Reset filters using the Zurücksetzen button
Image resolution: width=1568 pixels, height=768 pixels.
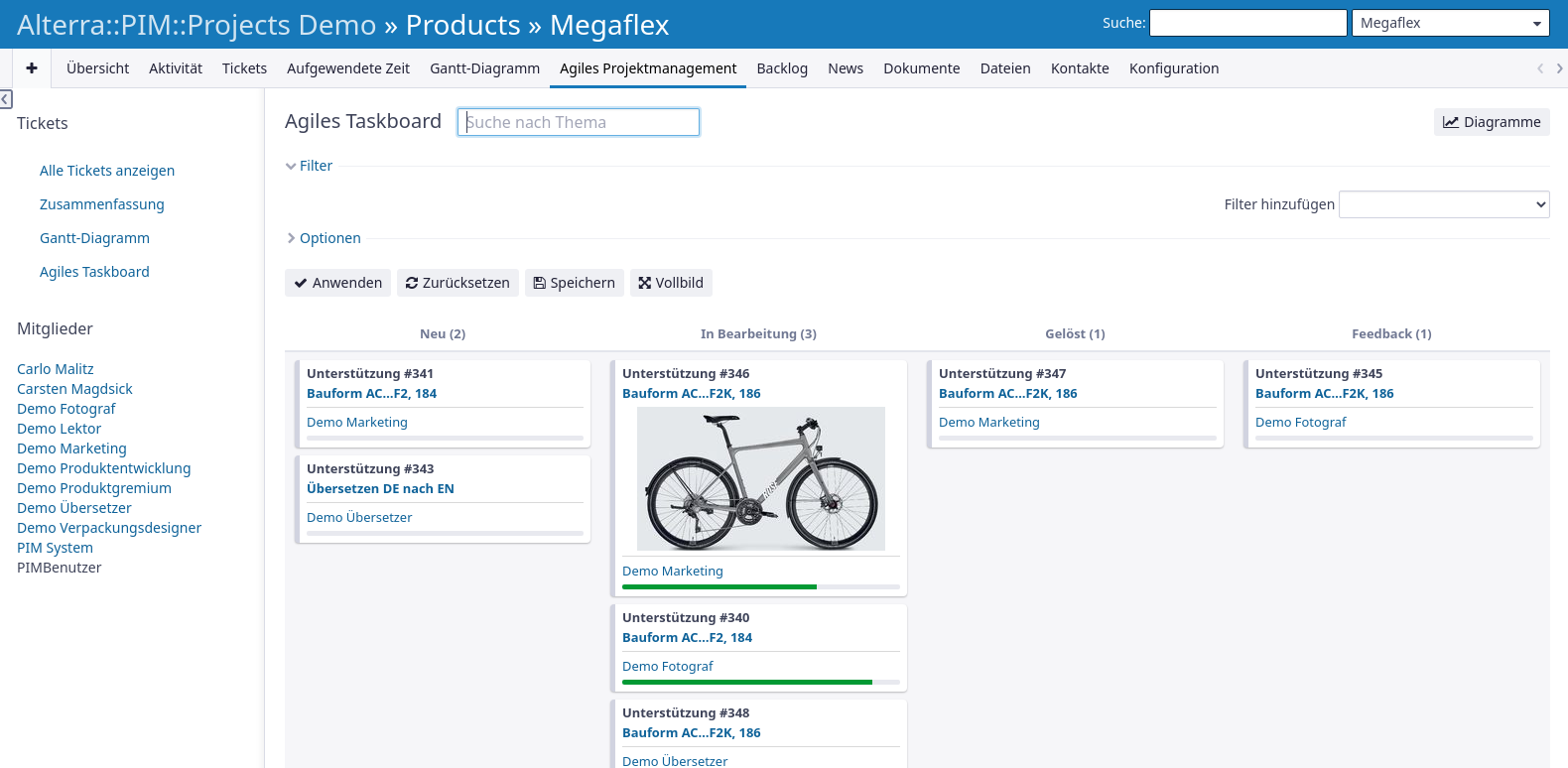click(457, 283)
